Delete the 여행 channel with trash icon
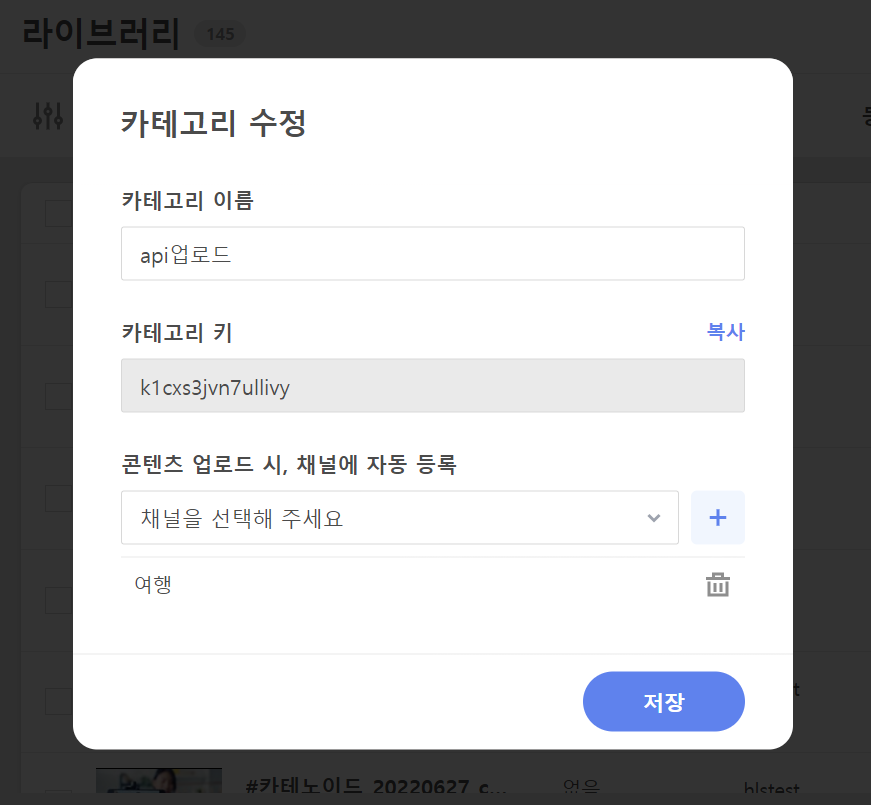Screen dimensions: 871x805 tap(717, 585)
